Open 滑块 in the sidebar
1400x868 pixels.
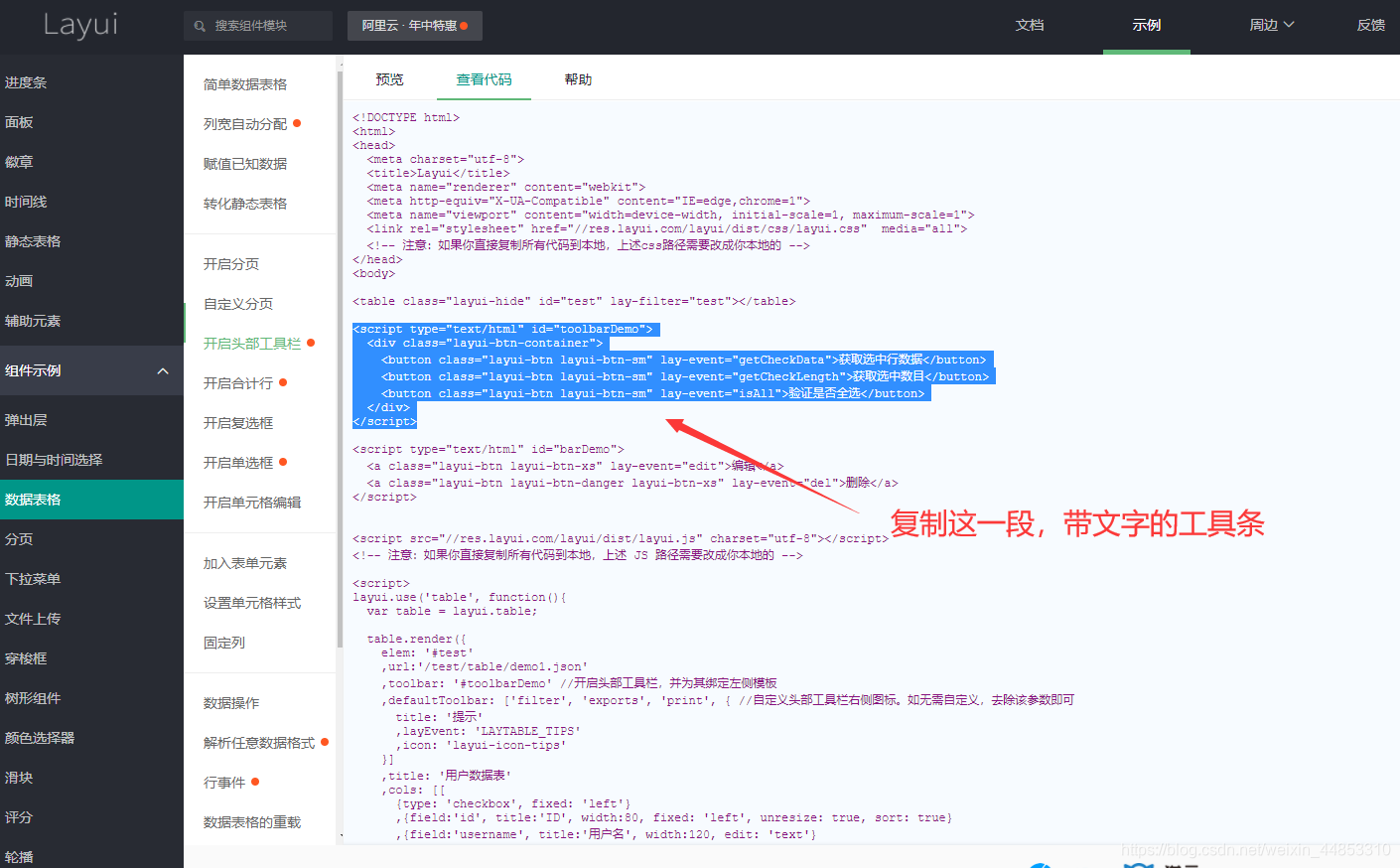point(91,778)
